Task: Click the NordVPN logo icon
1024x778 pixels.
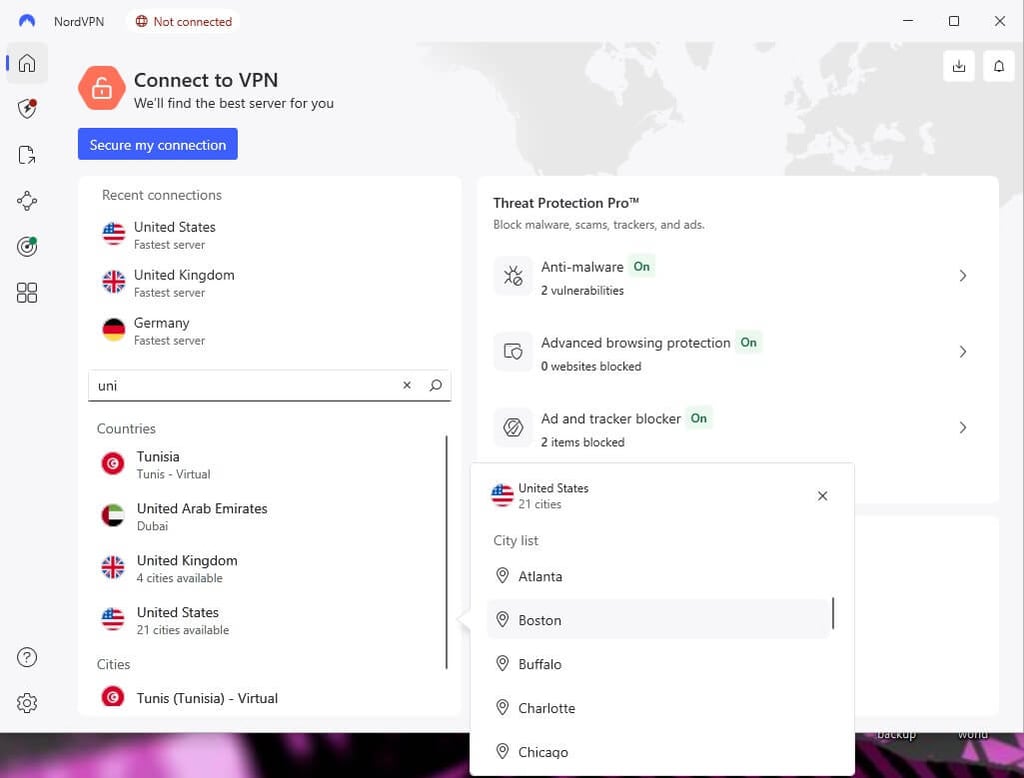Action: click(x=27, y=21)
